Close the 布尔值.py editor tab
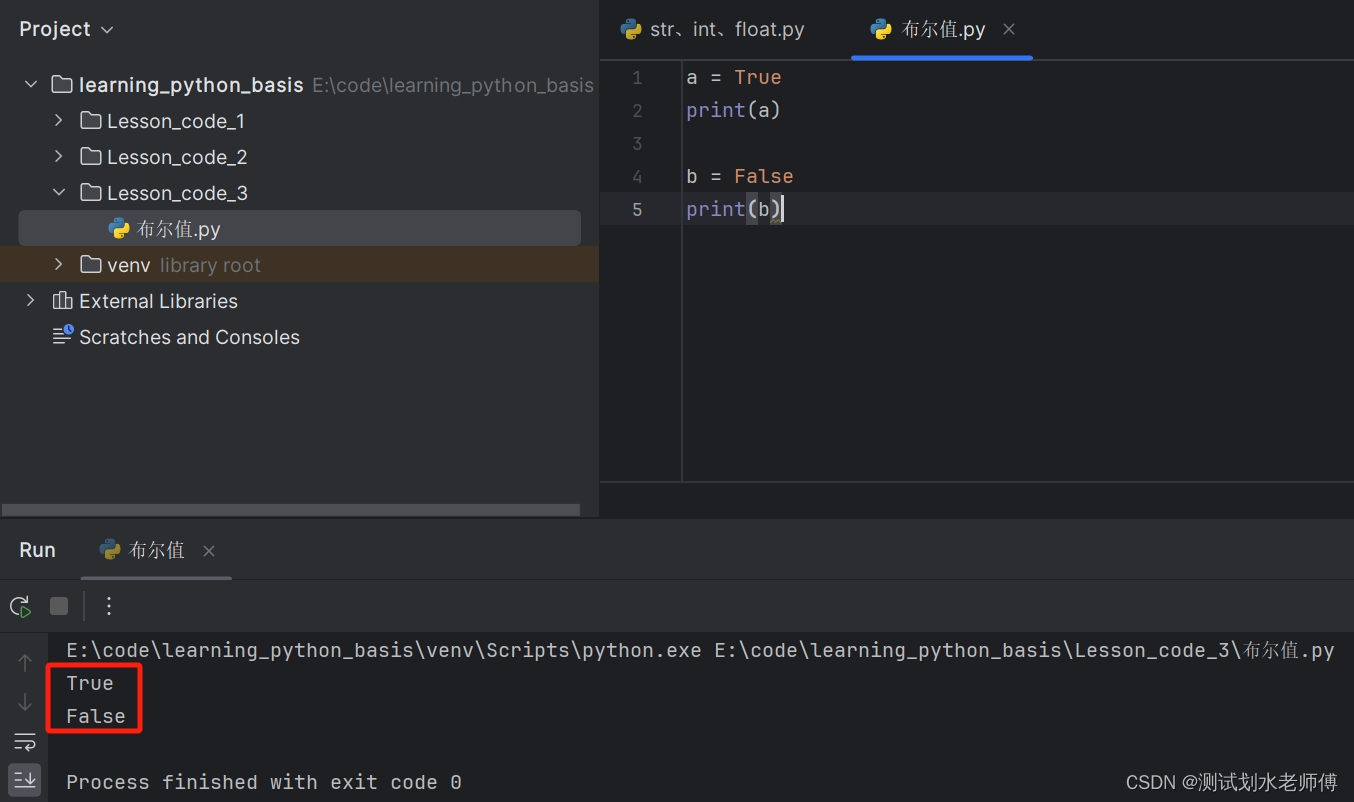Image resolution: width=1354 pixels, height=802 pixels. click(x=1009, y=29)
